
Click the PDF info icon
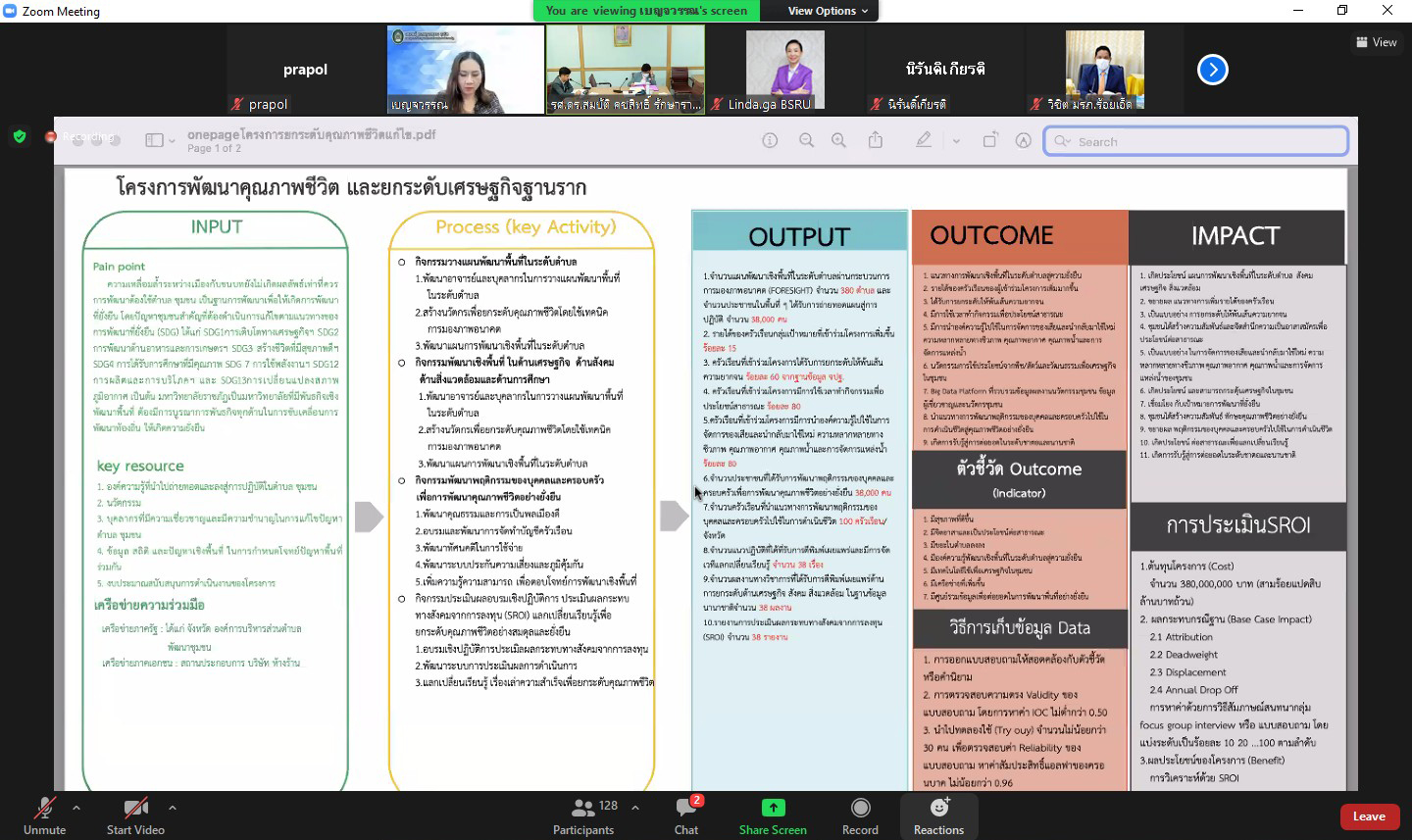pyautogui.click(x=771, y=141)
